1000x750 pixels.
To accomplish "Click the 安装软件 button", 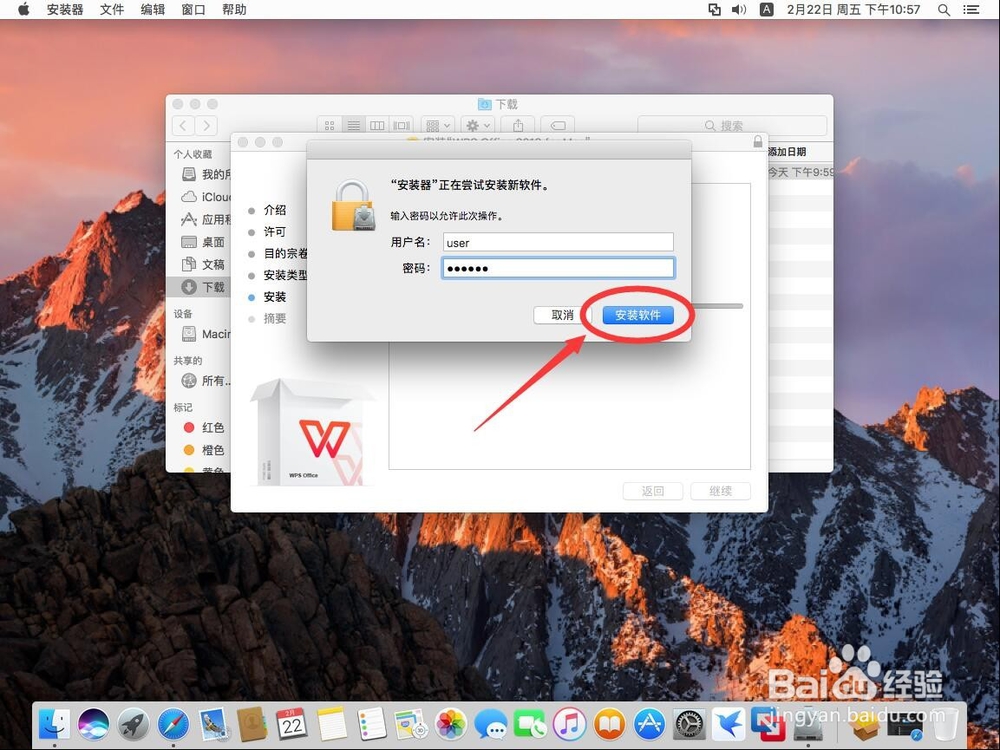I will [638, 315].
